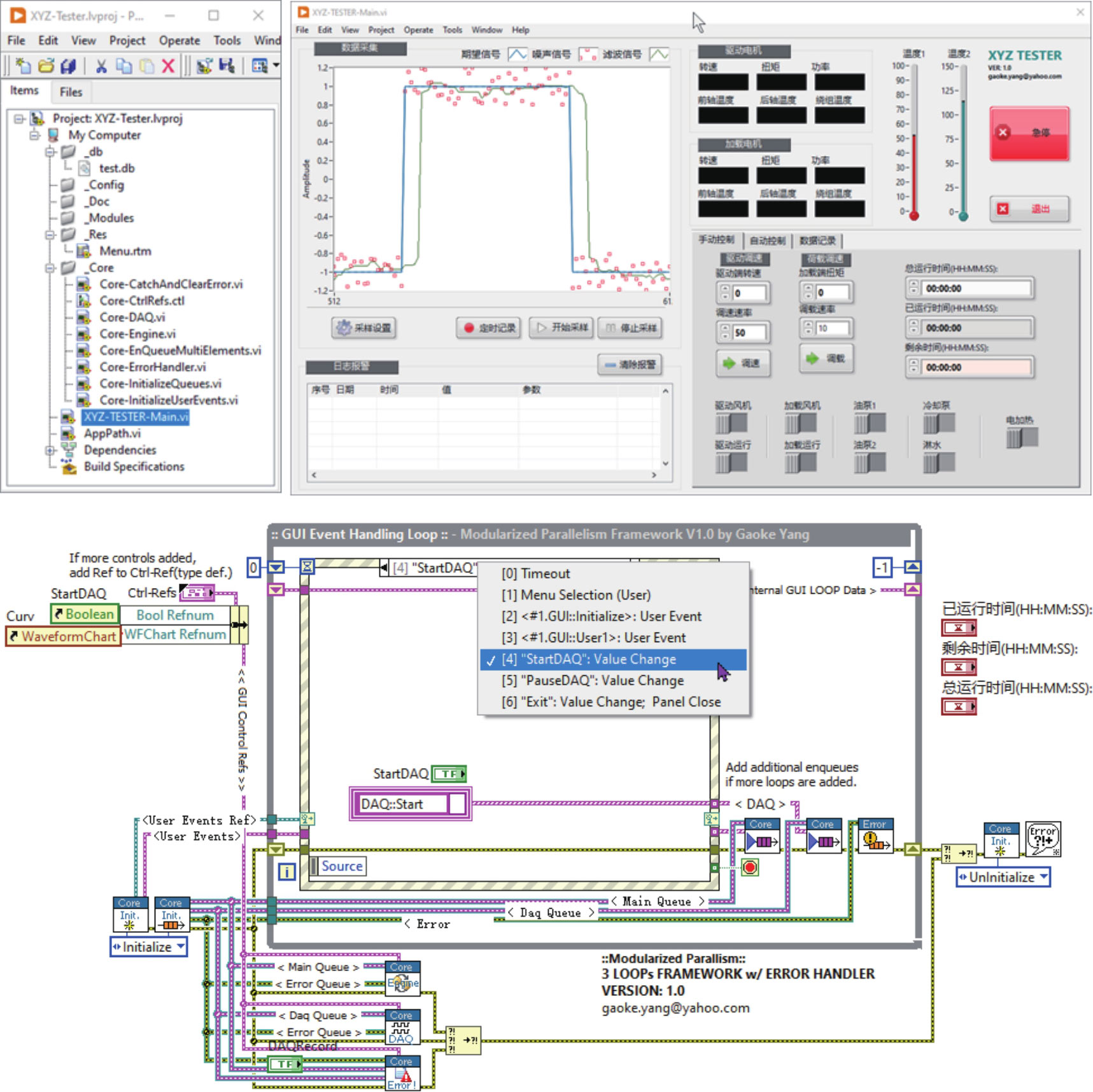The width and height of the screenshot is (1093, 1092).
Task: Click the Core Engine subVI icon
Action: click(402, 977)
